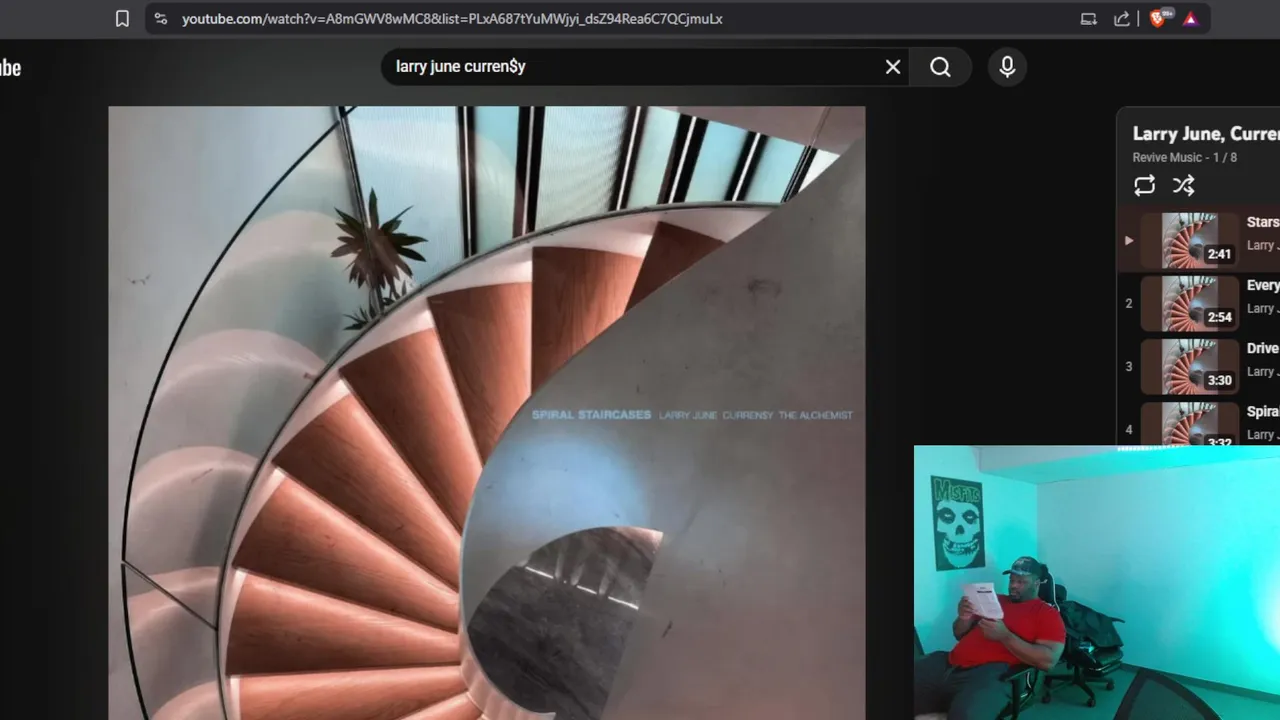Select the 2:54 thumbnail in playlist
Image resolution: width=1280 pixels, height=720 pixels.
pyautogui.click(x=1190, y=303)
